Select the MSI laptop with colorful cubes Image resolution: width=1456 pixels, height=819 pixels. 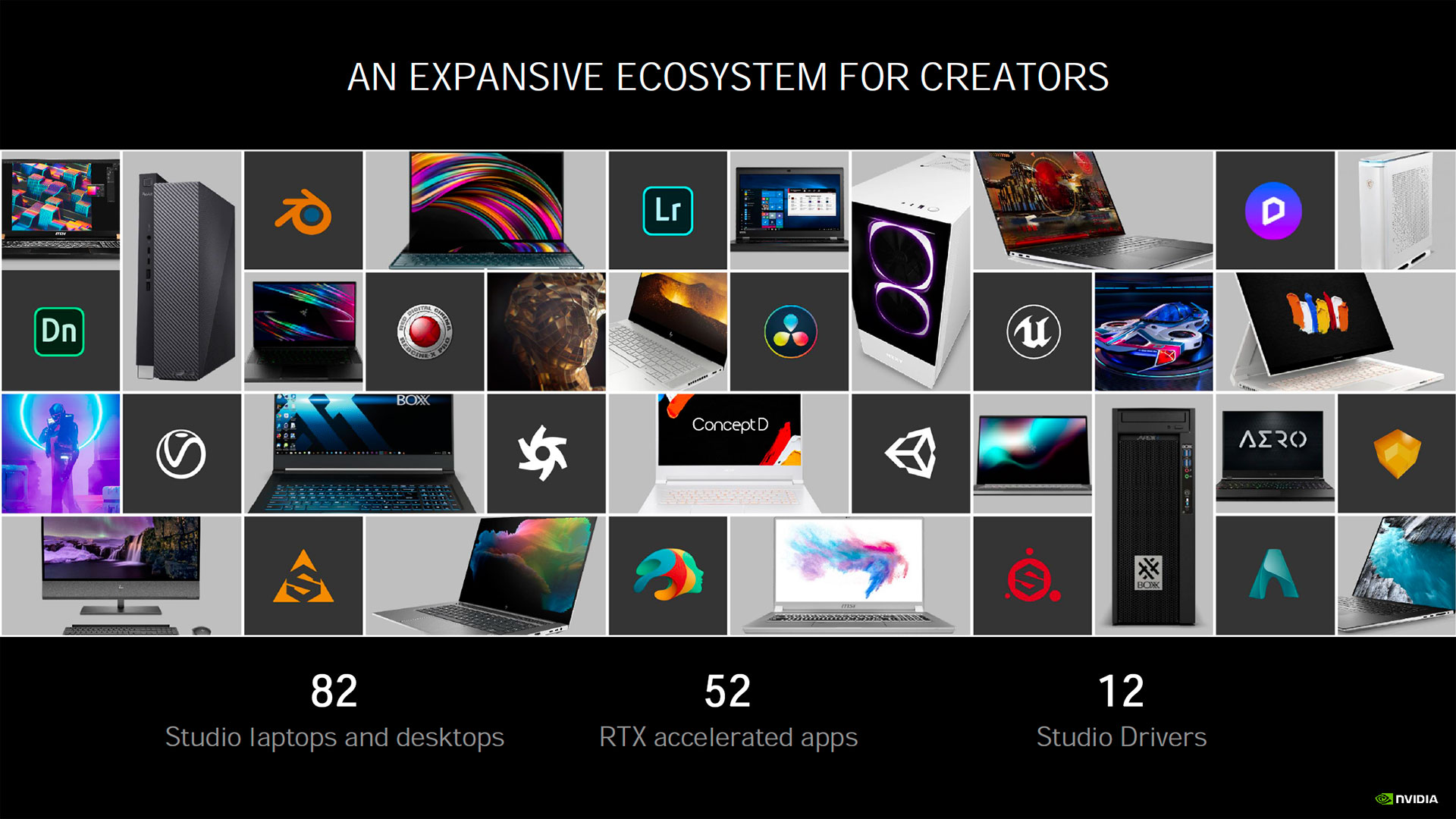(61, 210)
